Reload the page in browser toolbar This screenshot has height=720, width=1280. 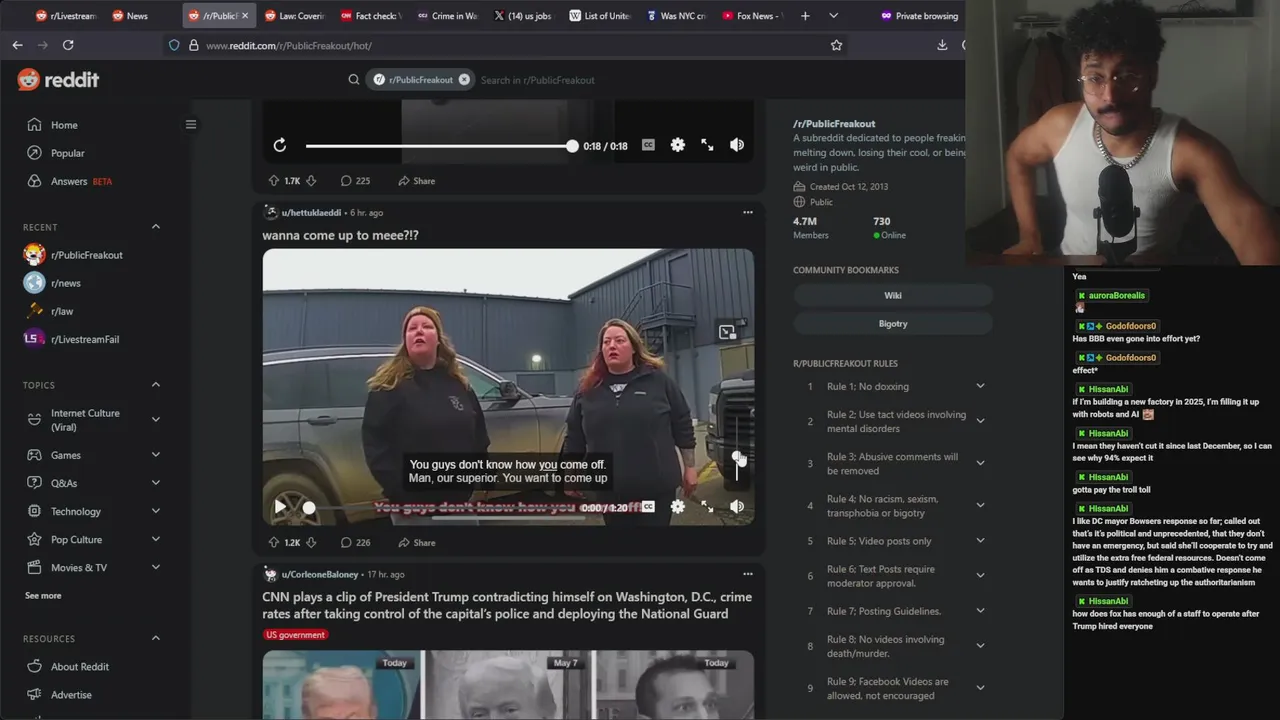[x=68, y=45]
